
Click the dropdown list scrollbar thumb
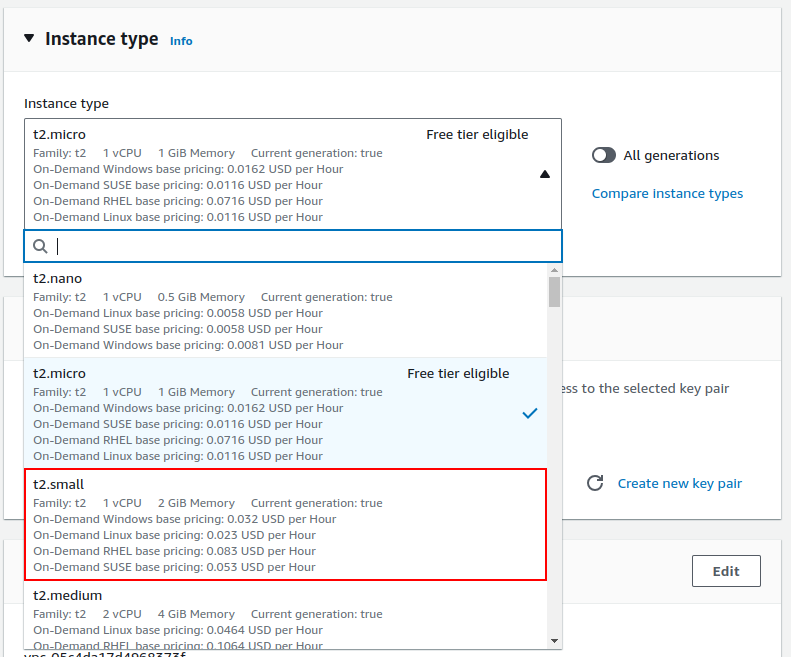pyautogui.click(x=554, y=292)
